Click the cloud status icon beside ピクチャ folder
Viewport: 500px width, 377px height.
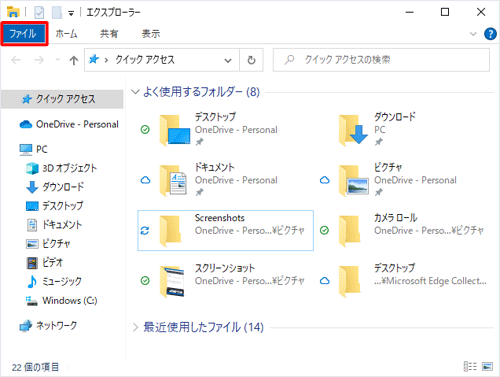325,180
